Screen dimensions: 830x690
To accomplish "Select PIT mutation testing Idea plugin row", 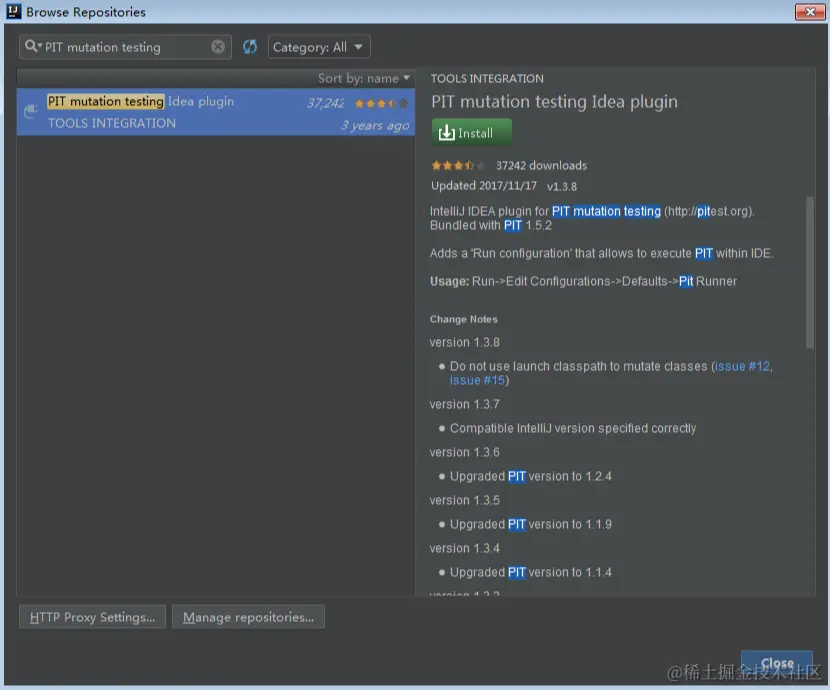I will click(216, 112).
